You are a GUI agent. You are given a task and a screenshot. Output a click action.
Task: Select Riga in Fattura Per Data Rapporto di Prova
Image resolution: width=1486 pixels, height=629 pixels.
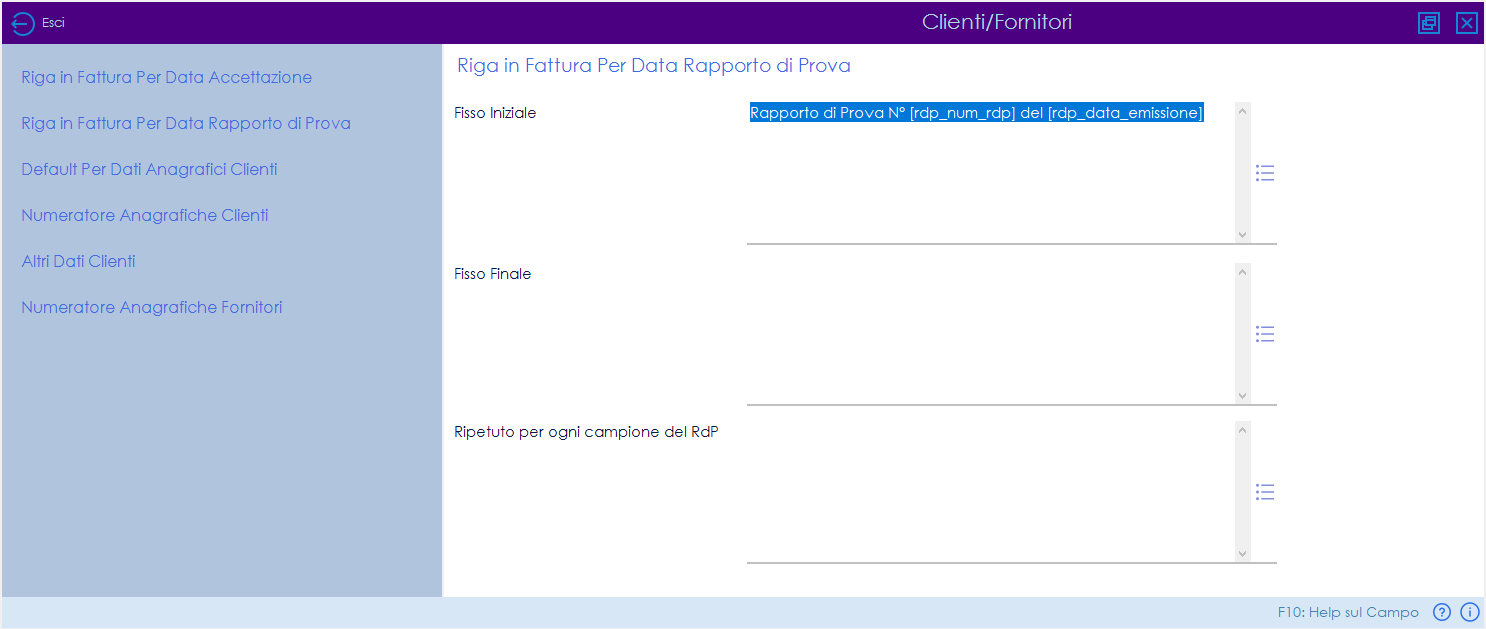click(186, 123)
